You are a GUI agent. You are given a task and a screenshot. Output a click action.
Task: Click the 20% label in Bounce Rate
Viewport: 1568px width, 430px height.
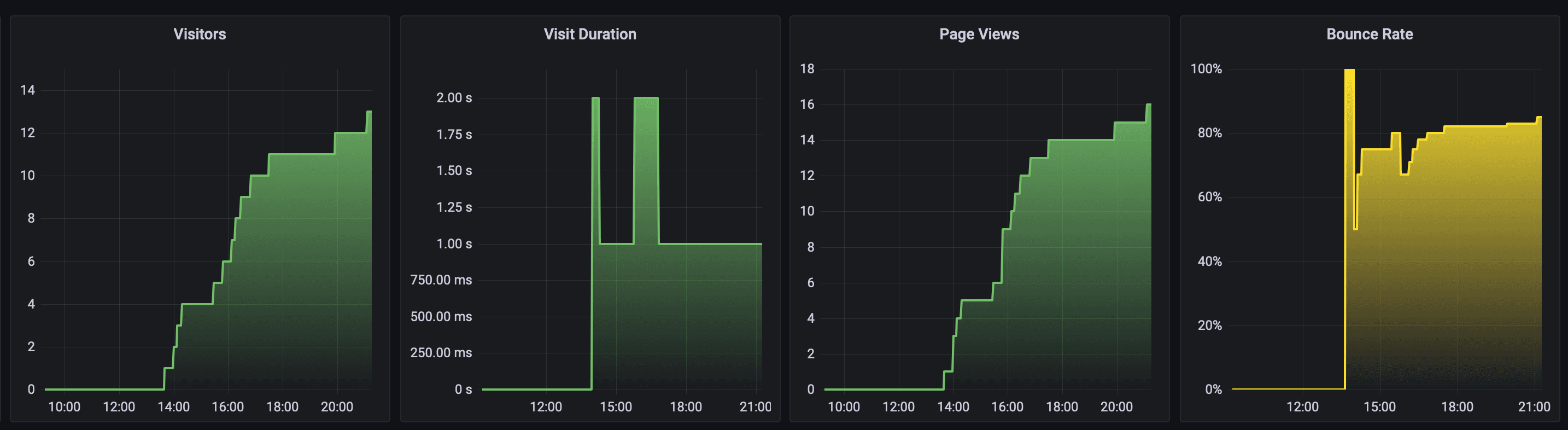[x=1209, y=326]
